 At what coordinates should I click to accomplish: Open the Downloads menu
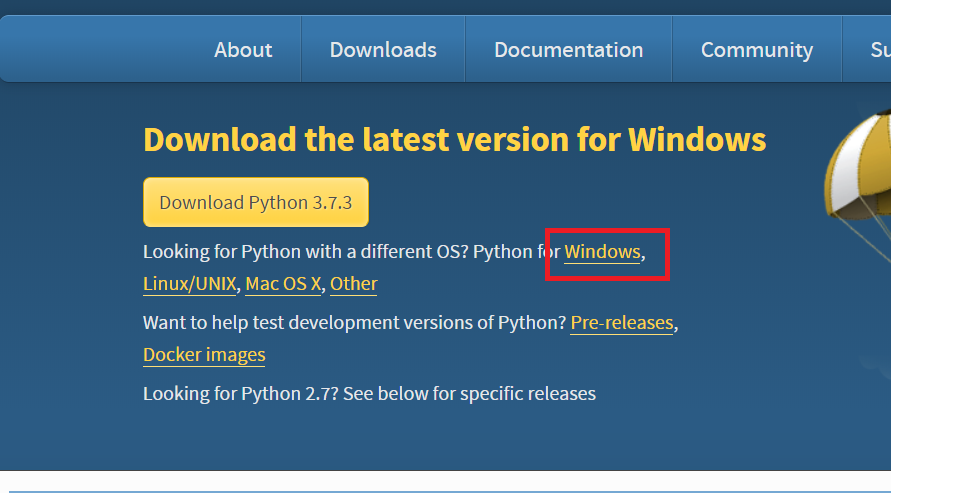coord(383,49)
